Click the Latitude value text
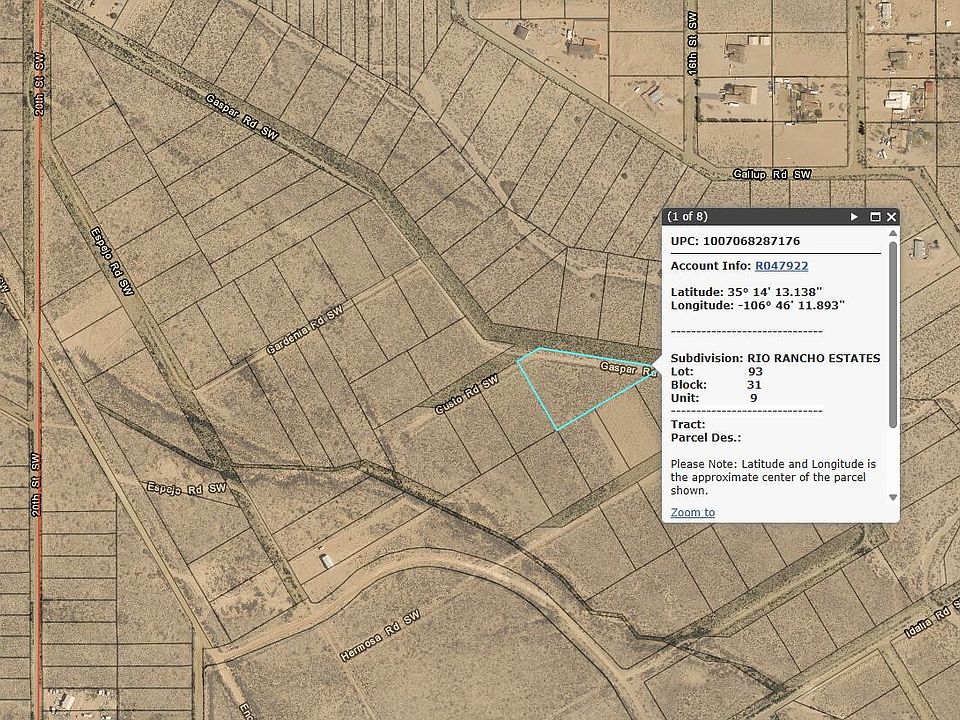Screen dimensions: 960x720 pos(774,292)
